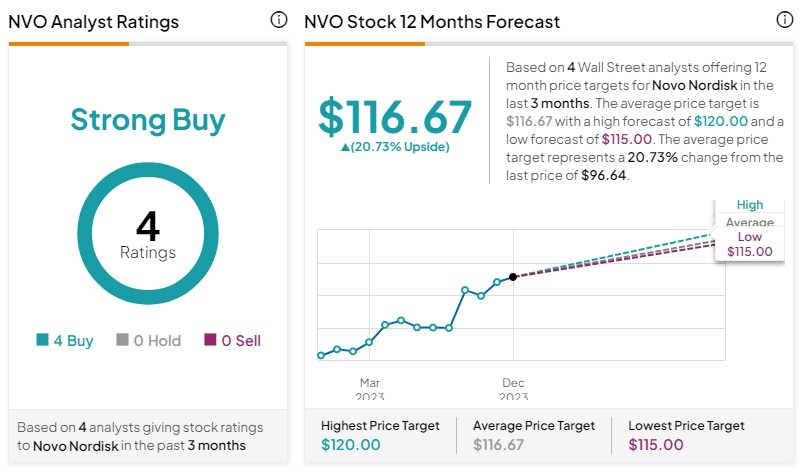Click the gray Hold legend square
The image size is (804, 471).
point(123,340)
